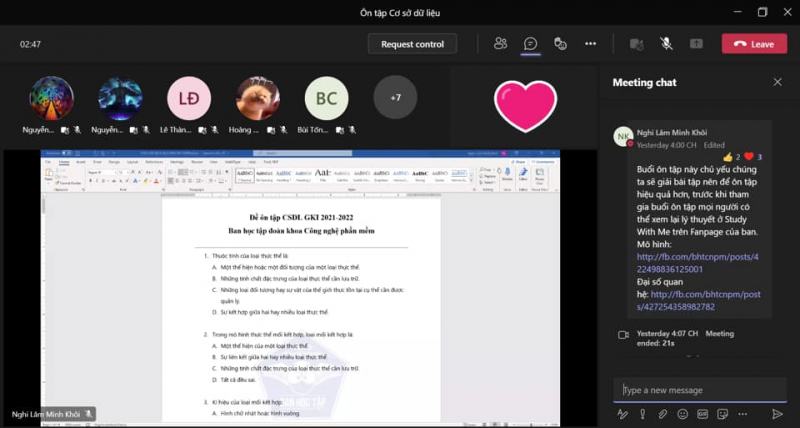Viewport: 800px width, 428px height.
Task: Leave the meeting
Action: pyautogui.click(x=753, y=44)
